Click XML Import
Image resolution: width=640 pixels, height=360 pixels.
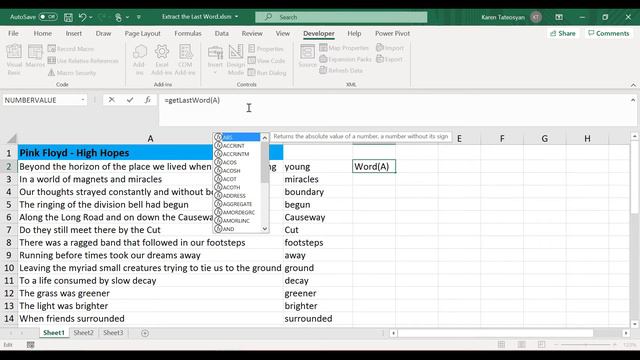point(390,48)
